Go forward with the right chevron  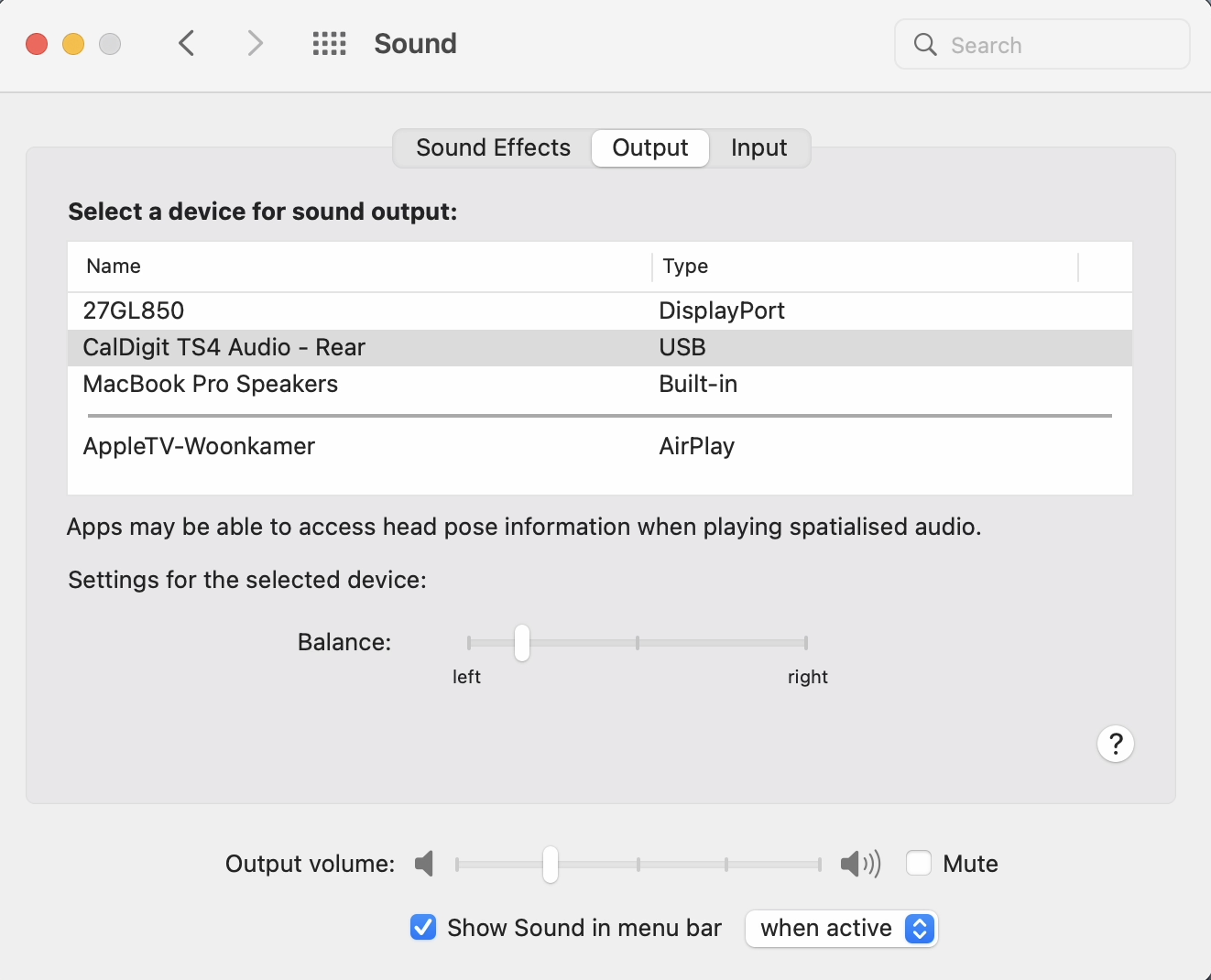coord(256,43)
